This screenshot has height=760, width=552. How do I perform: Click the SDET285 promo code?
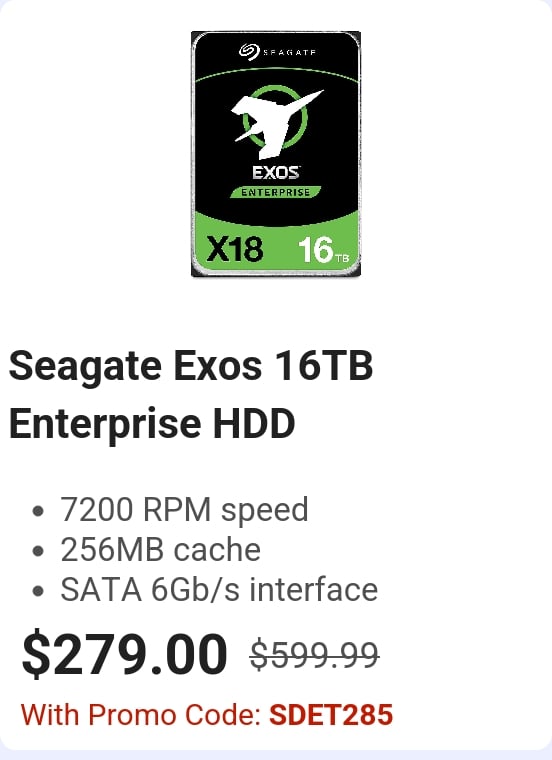331,715
